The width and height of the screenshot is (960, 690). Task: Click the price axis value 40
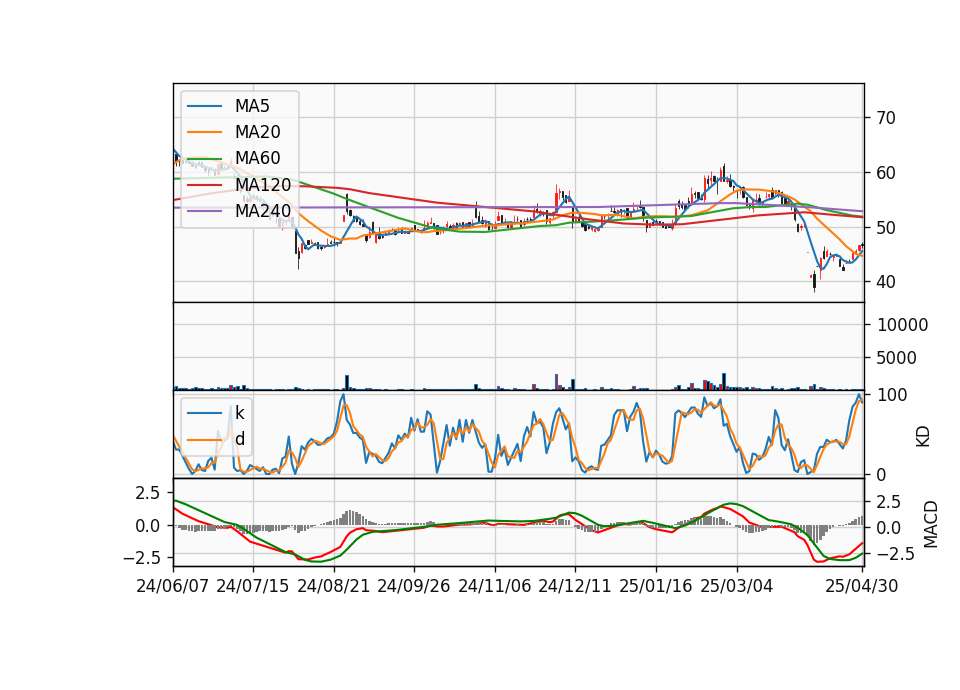[x=886, y=282]
